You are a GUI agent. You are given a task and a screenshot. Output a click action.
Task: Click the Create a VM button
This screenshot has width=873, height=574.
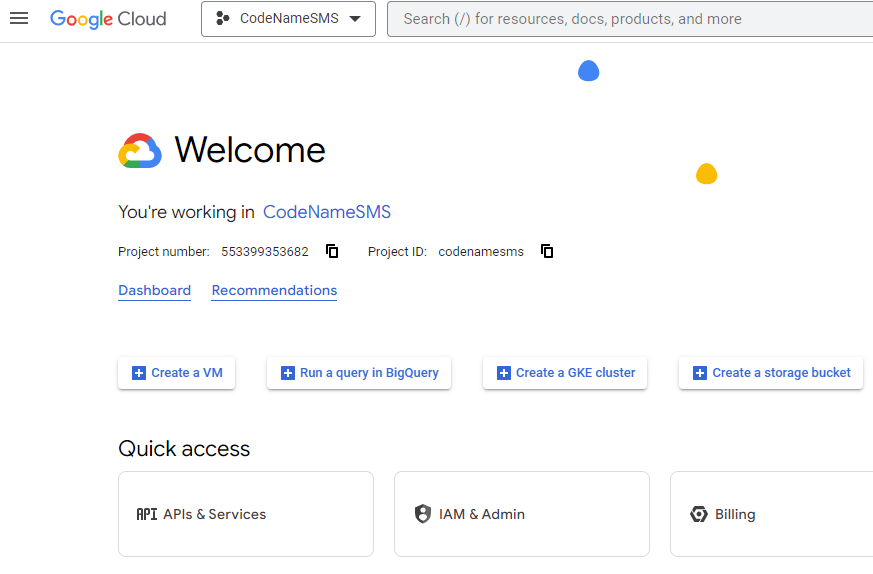coord(177,373)
